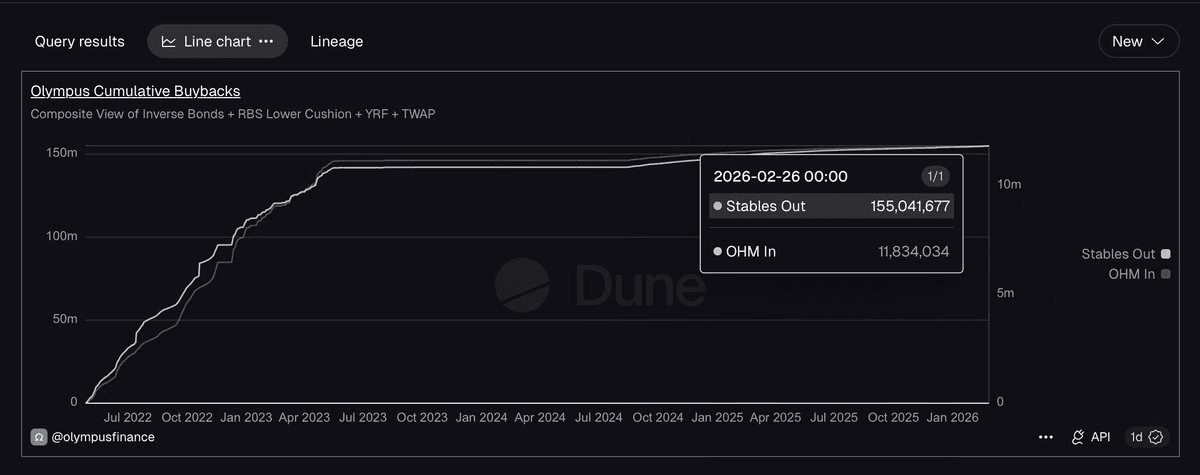
Task: Click the Olympus avatar icon beside @olympusfinance
Action: point(38,437)
